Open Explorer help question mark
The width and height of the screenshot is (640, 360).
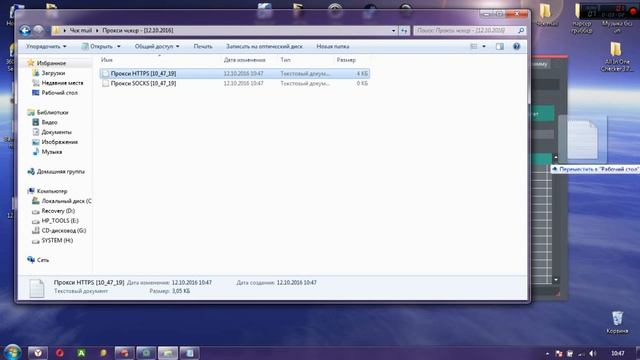(x=516, y=47)
